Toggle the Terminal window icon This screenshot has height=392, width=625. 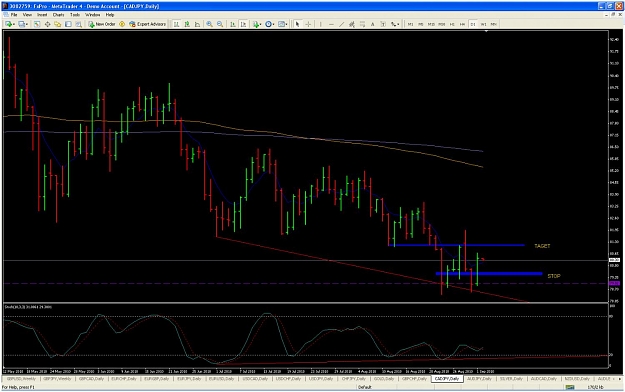[68, 24]
